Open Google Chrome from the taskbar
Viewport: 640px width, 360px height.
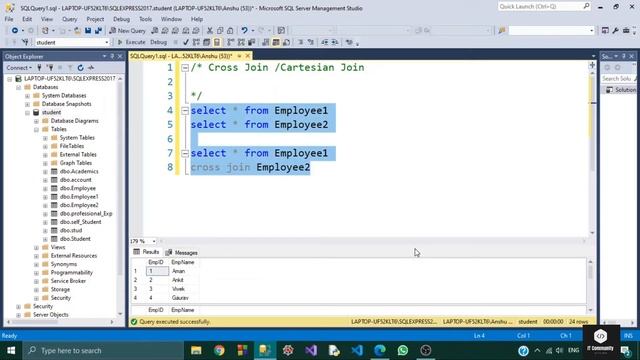tap(219, 351)
